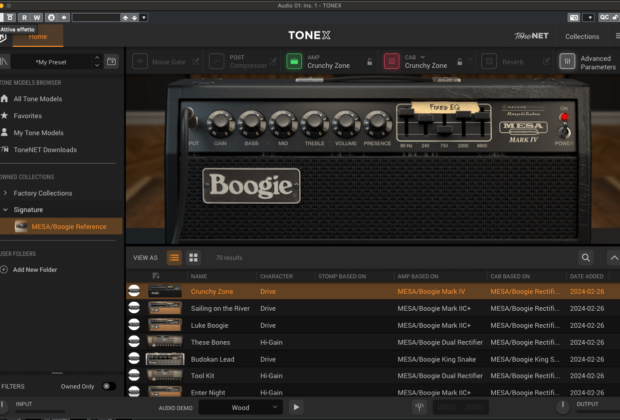
Task: Open the Collections tab
Action: 582,36
